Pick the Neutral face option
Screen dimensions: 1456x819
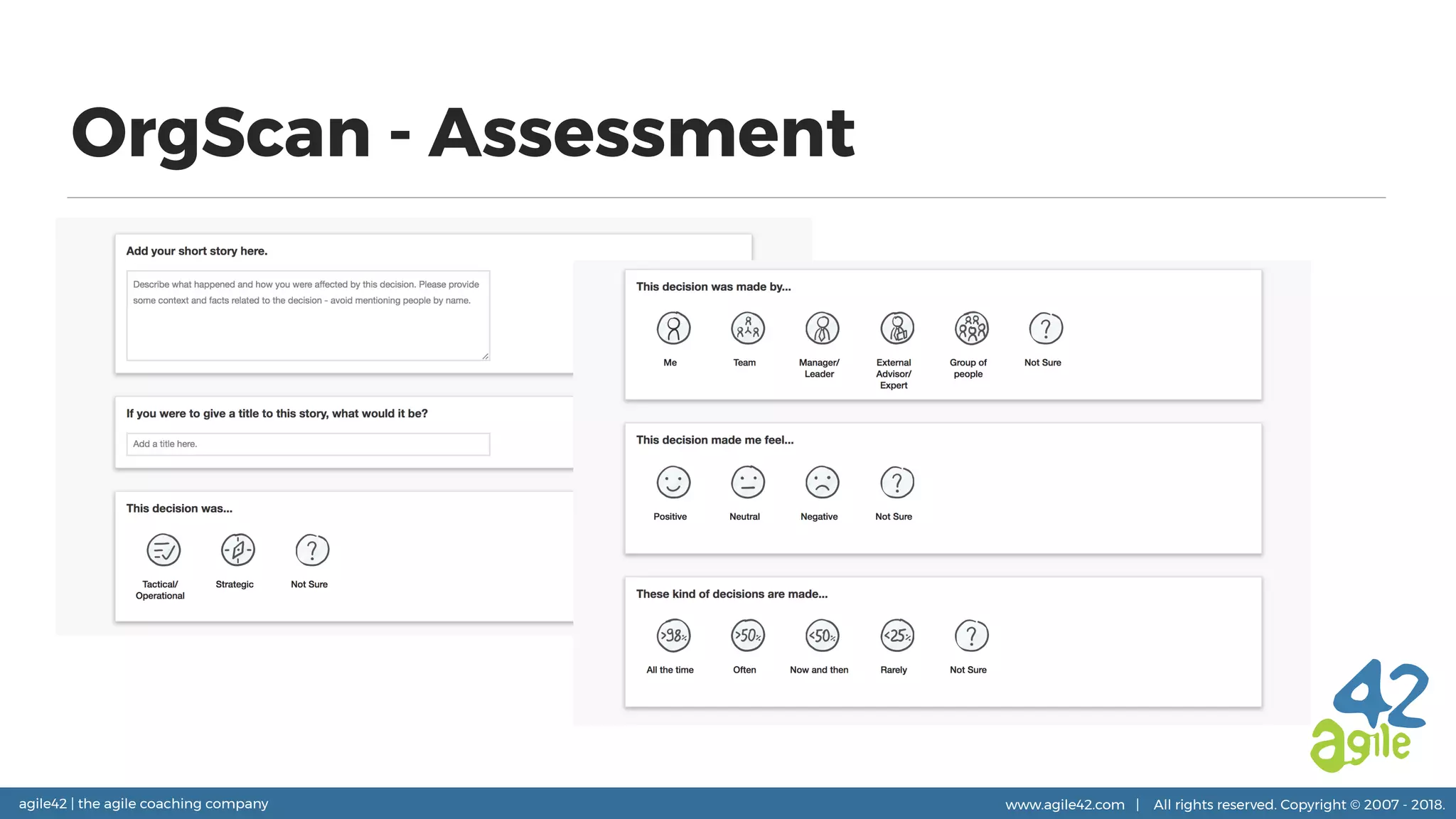click(x=747, y=483)
